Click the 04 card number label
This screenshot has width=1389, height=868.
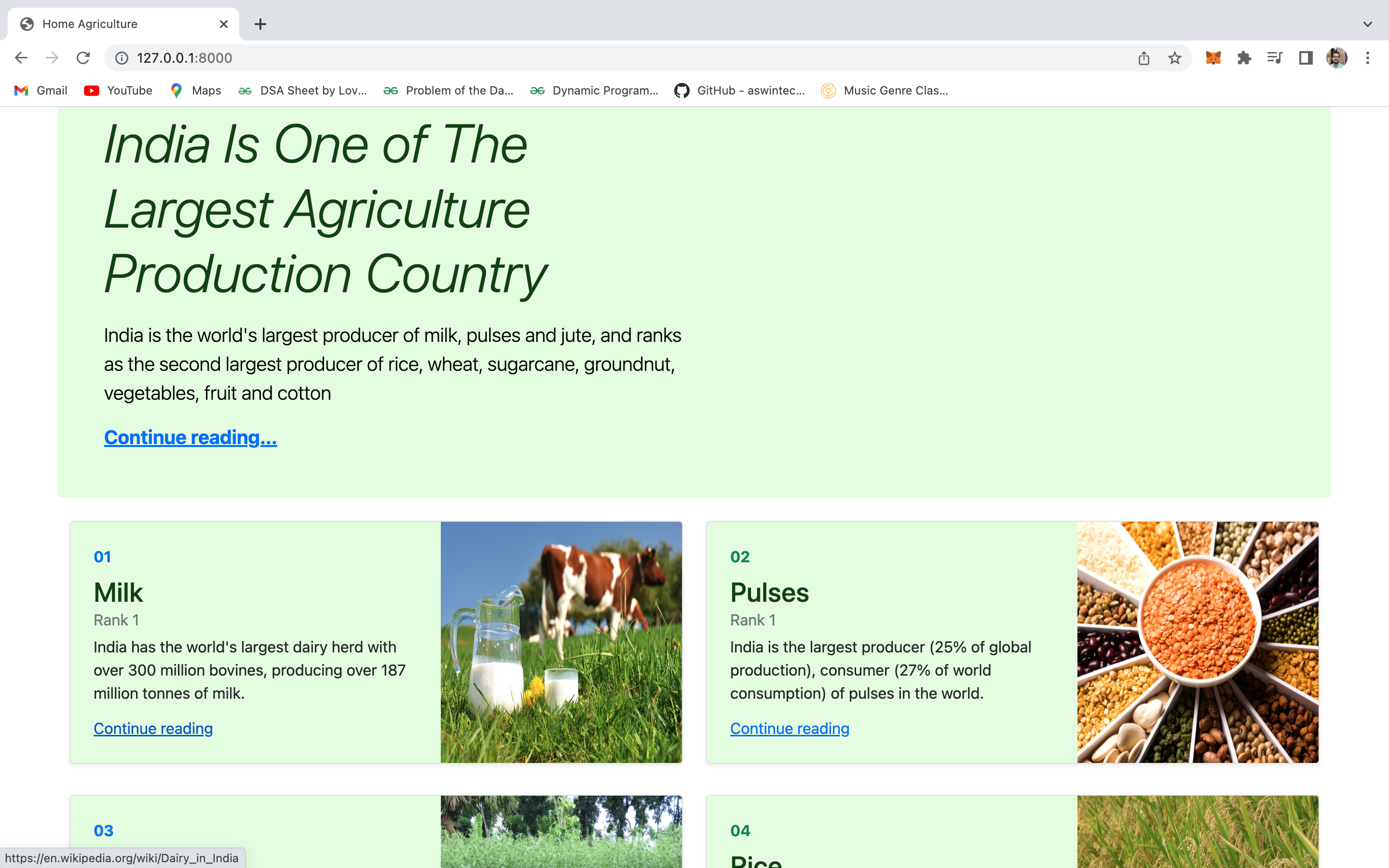(x=740, y=831)
